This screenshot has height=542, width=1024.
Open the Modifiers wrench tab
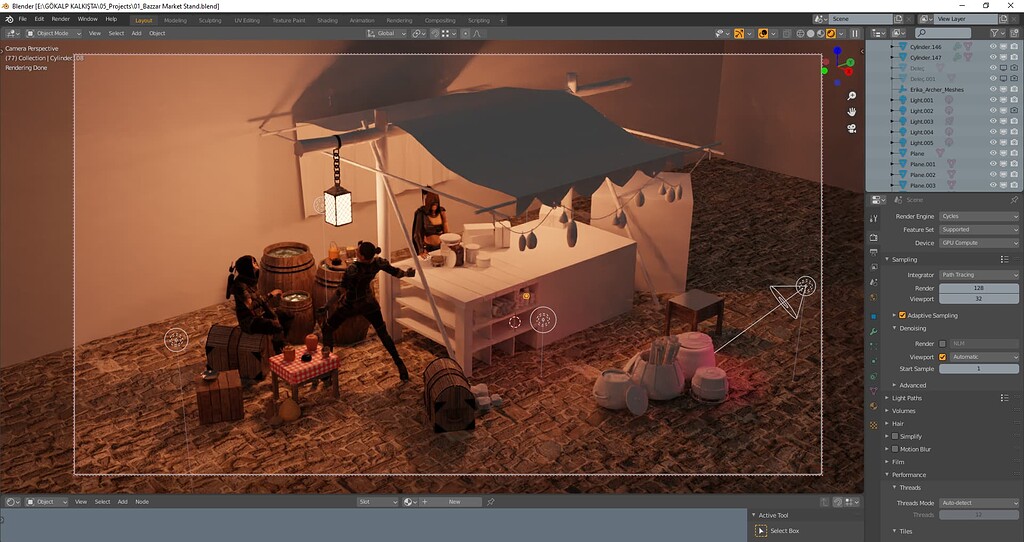coord(874,332)
